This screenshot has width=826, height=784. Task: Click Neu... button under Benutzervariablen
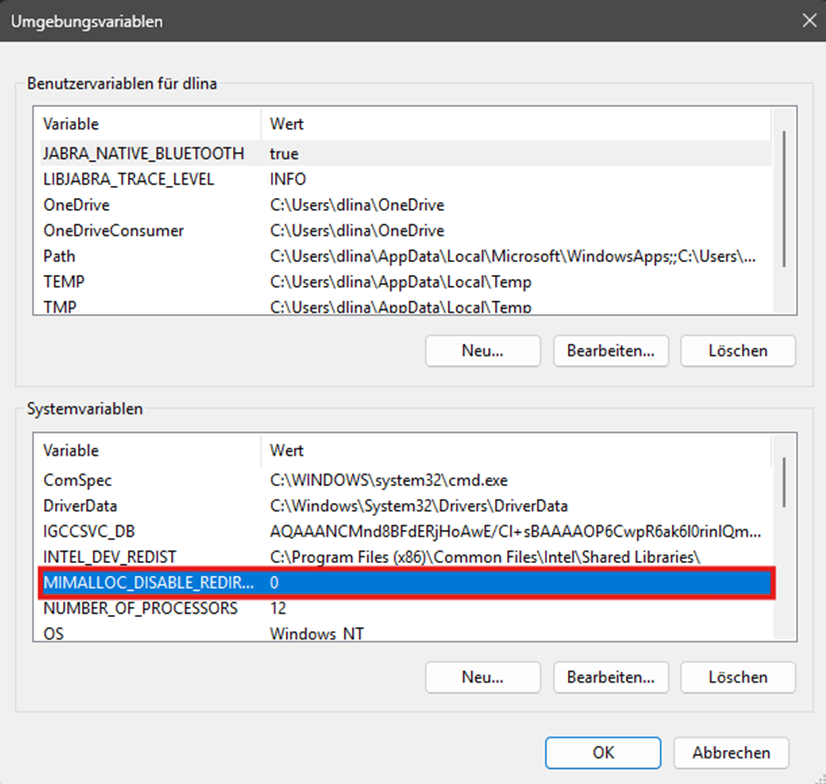482,351
